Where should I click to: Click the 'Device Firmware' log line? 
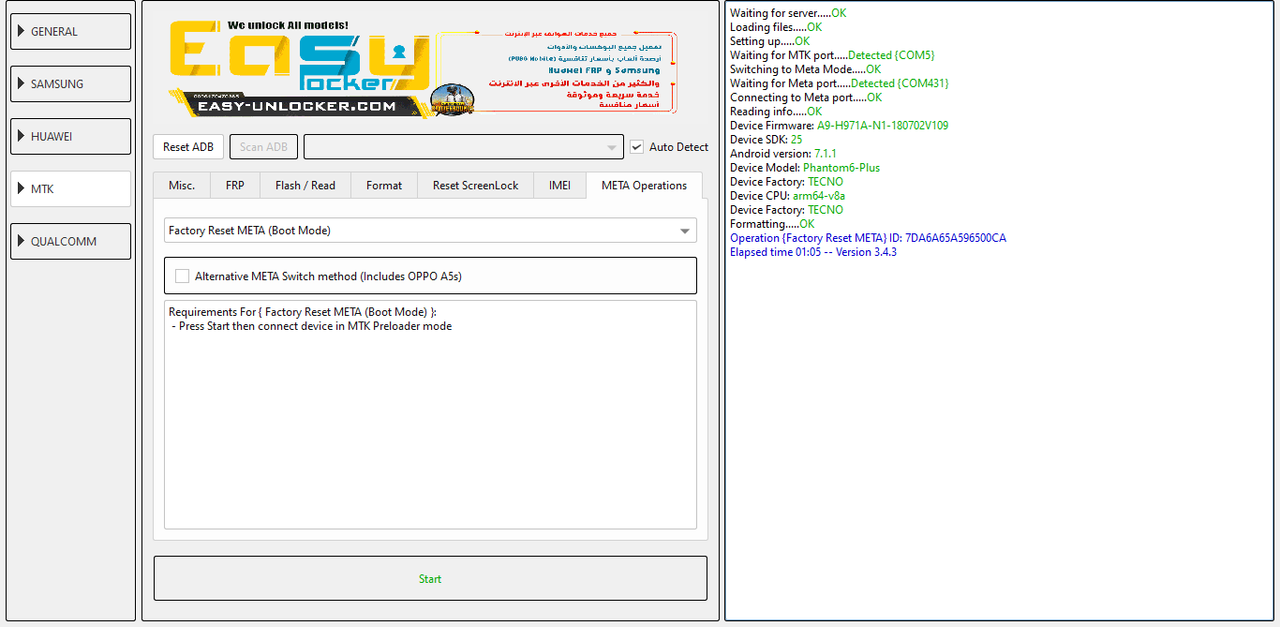(839, 126)
